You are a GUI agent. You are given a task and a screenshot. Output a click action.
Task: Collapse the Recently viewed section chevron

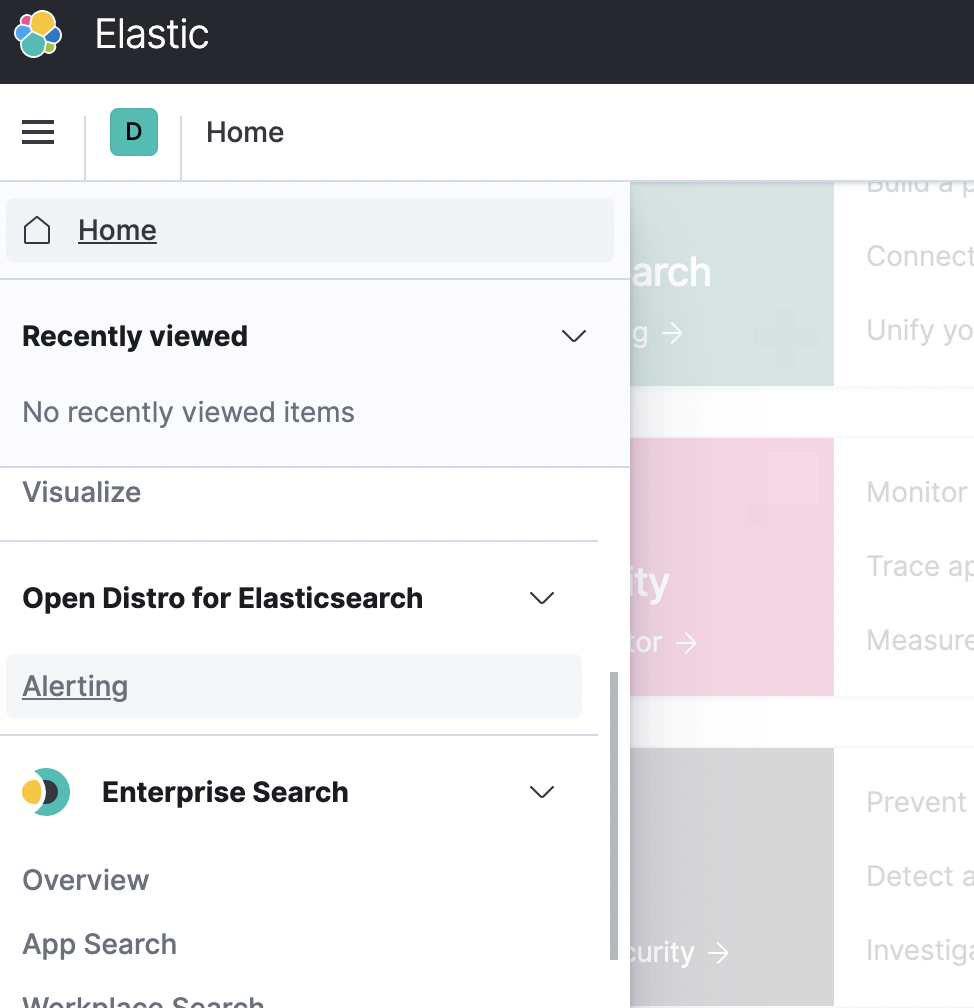click(x=573, y=336)
